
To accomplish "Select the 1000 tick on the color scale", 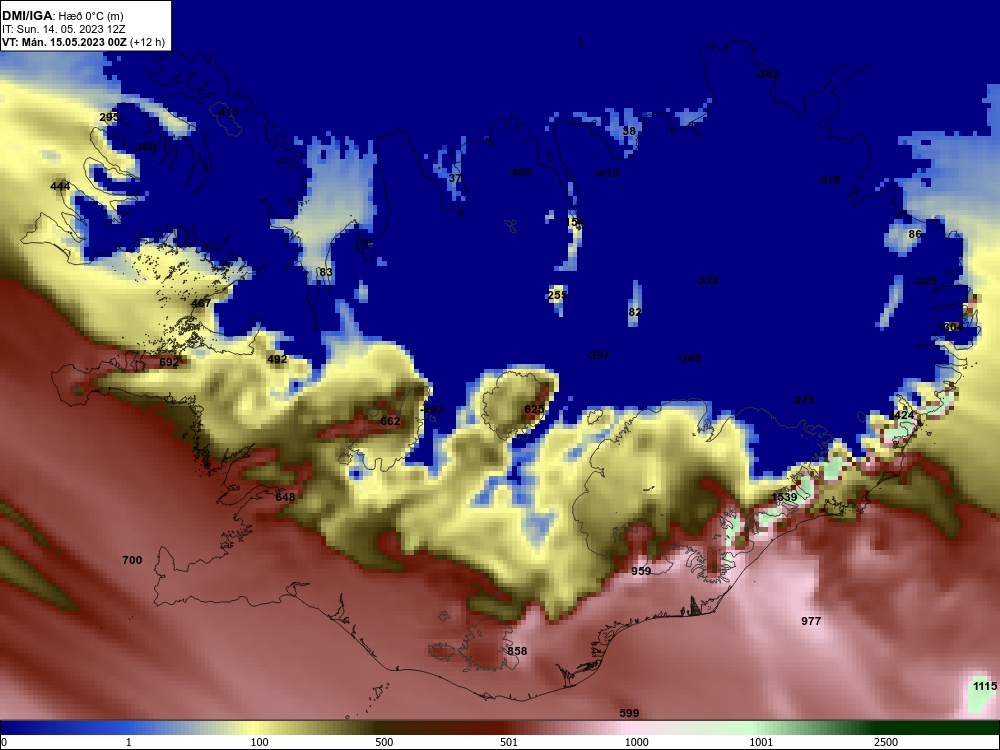I will click(636, 742).
